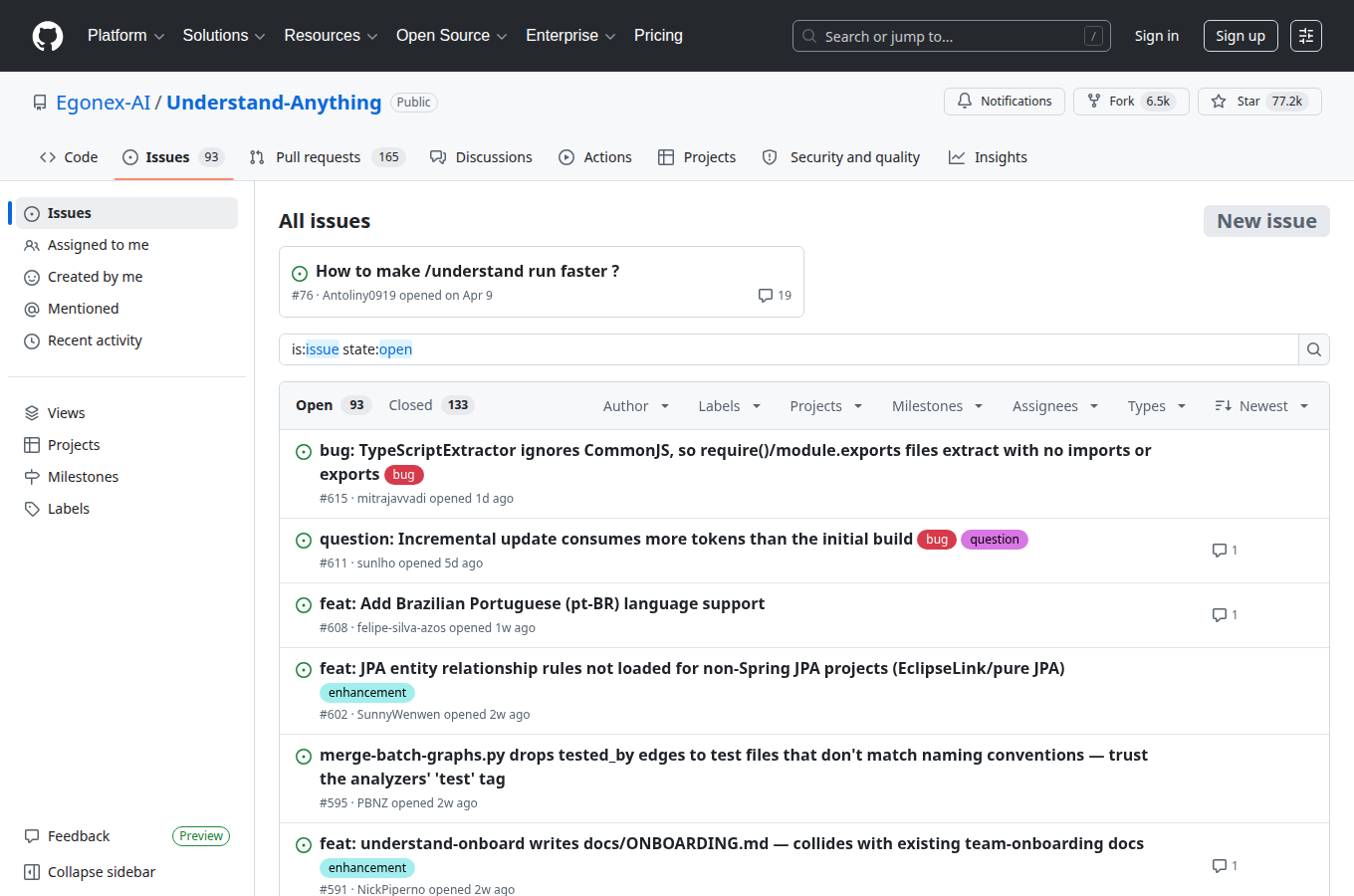Image resolution: width=1354 pixels, height=896 pixels.
Task: Collapse sidebar using the sidebar icon
Action: click(x=32, y=872)
